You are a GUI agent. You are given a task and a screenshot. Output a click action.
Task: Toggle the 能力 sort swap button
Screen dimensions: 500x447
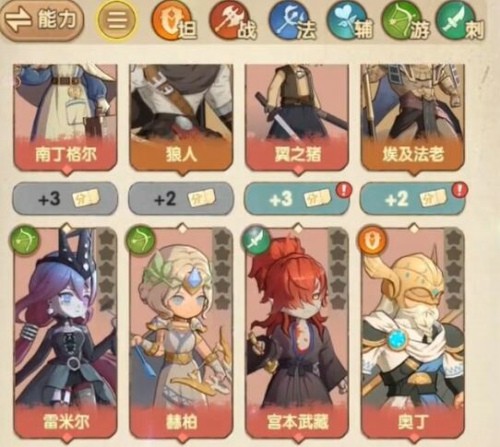[42, 20]
